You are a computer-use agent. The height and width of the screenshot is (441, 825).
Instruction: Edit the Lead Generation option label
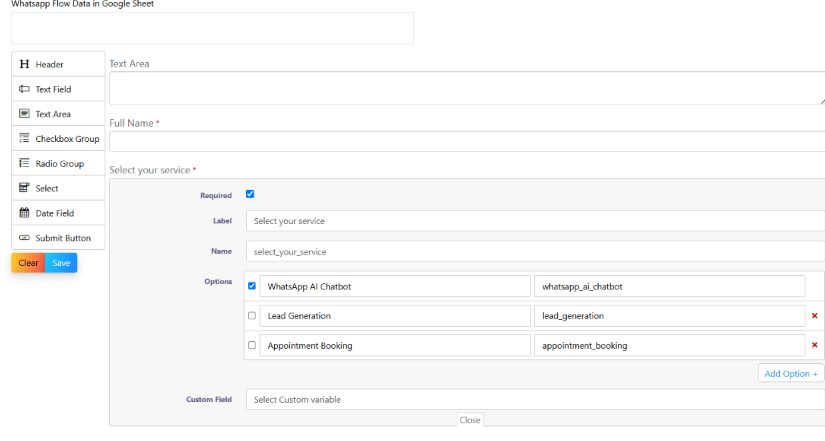click(x=395, y=316)
